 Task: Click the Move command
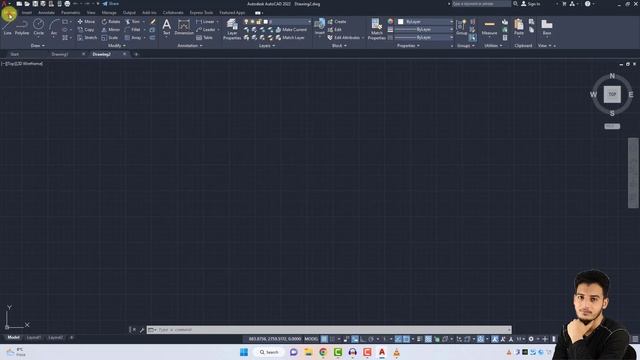(x=86, y=22)
